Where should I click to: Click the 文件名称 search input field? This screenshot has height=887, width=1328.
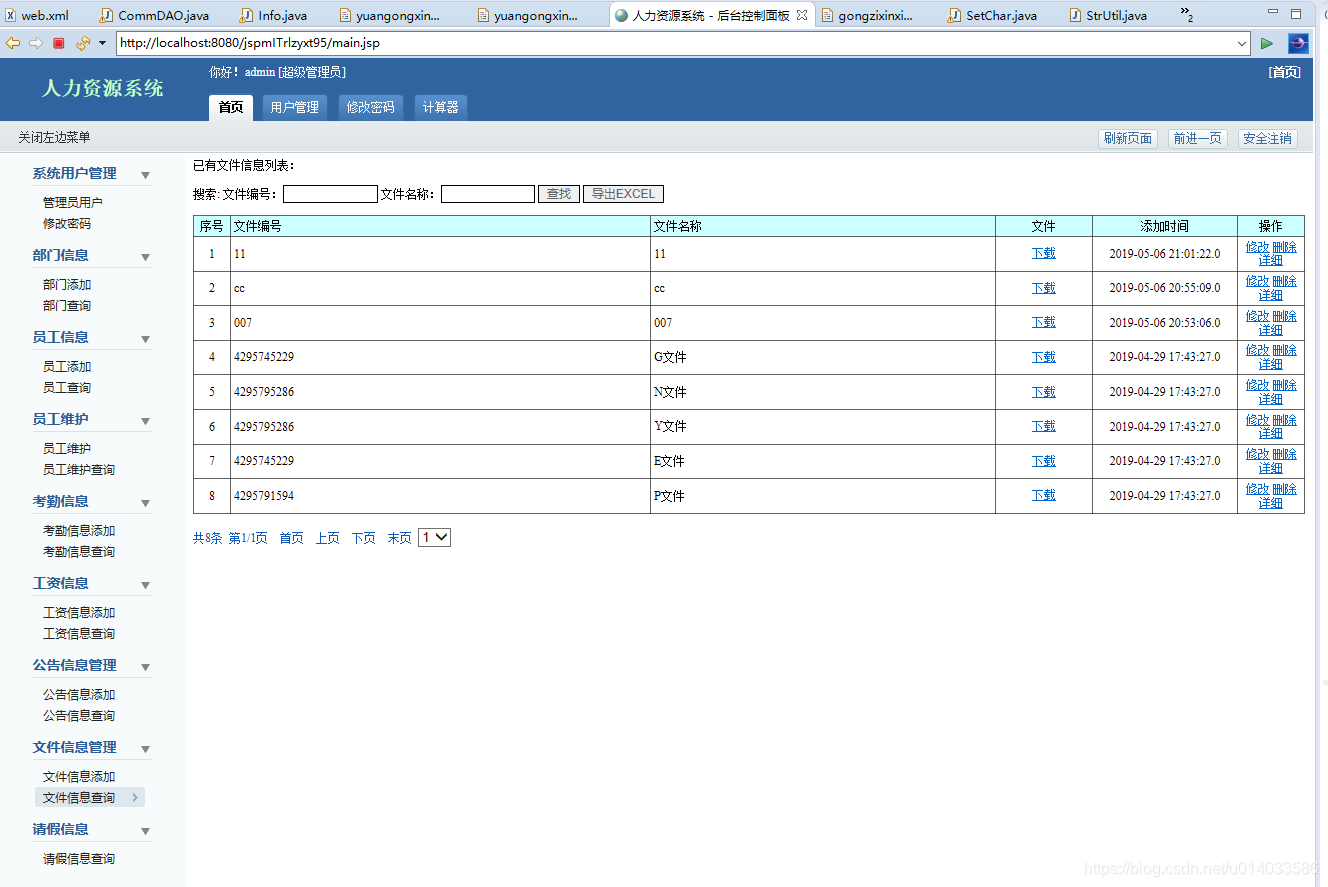coord(488,194)
